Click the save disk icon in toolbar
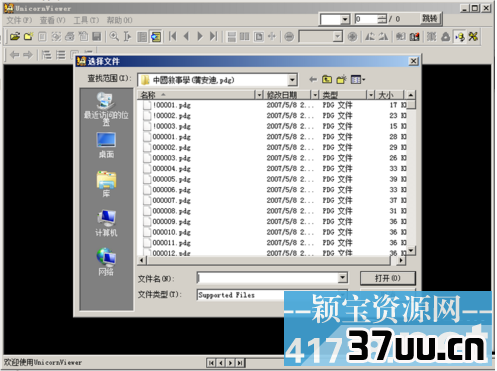The image size is (497, 371). [x=97, y=36]
